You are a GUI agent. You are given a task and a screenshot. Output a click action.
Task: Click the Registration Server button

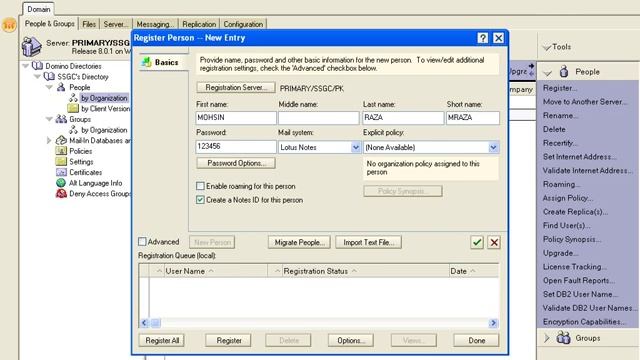click(x=236, y=87)
